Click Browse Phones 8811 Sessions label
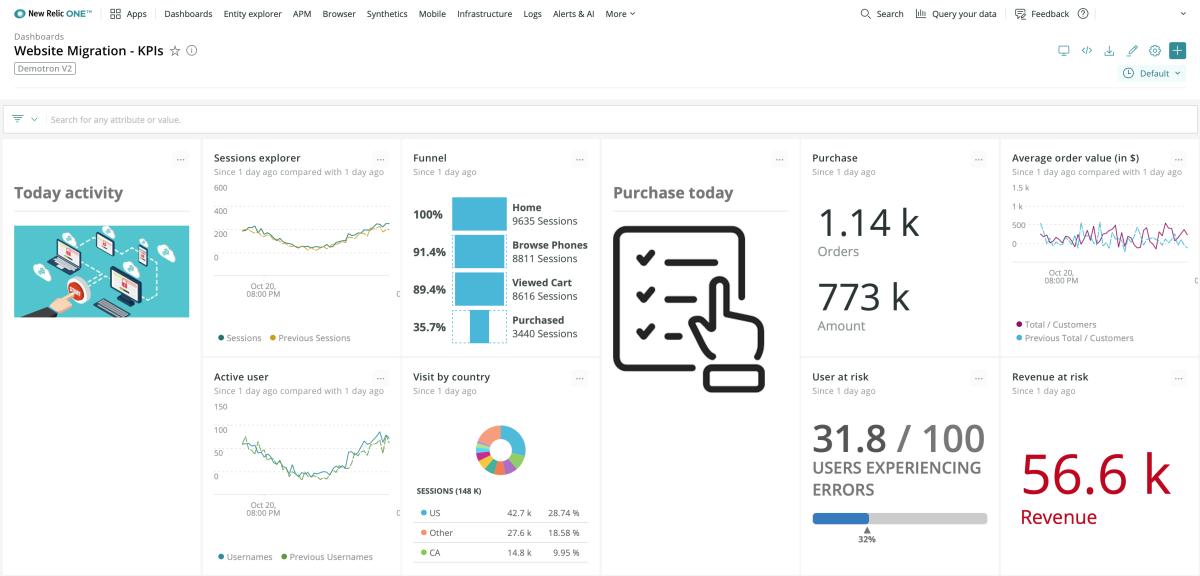1200x576 pixels. (550, 252)
